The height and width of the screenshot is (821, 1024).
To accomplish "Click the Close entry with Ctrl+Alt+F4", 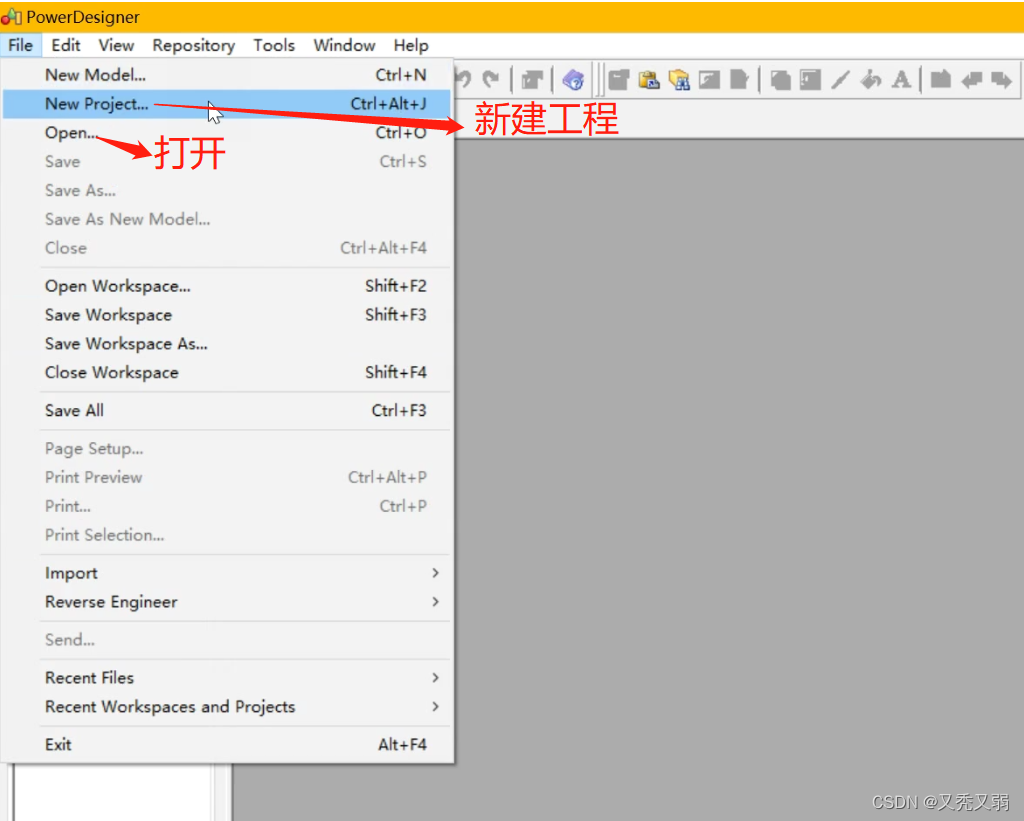I will tap(227, 248).
